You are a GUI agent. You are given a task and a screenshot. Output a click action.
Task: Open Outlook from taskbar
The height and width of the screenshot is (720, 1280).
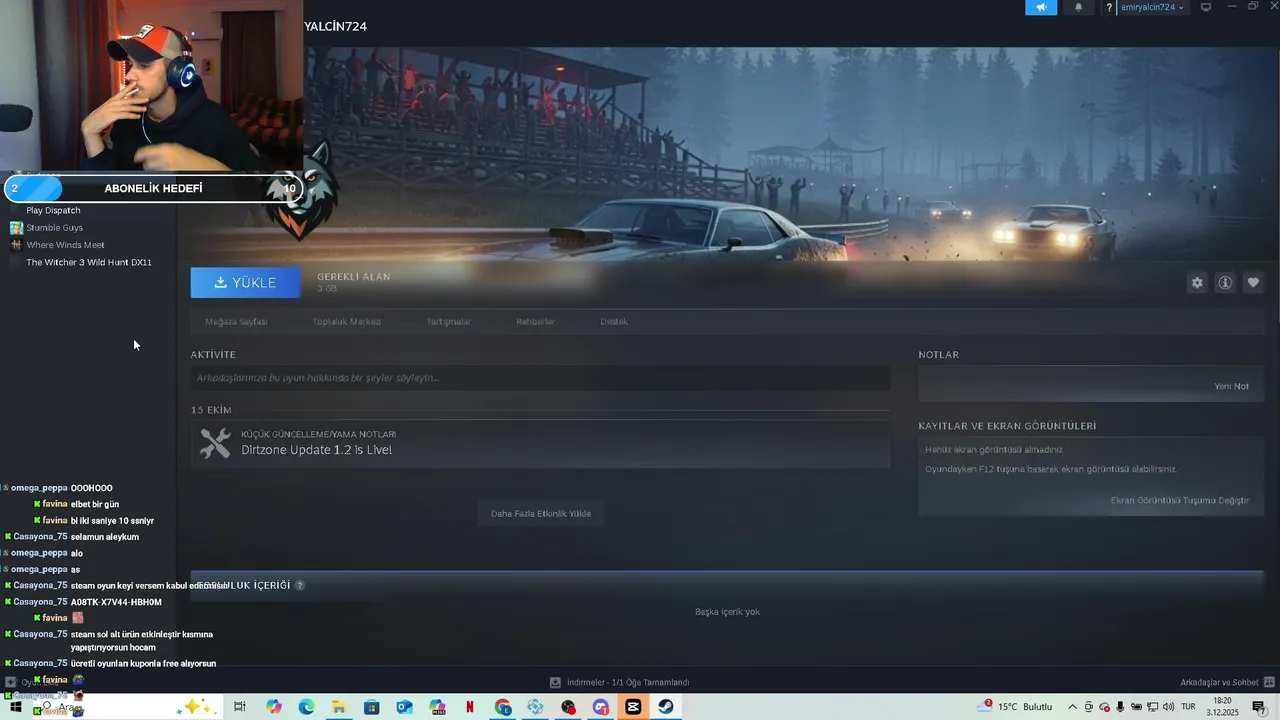point(404,707)
